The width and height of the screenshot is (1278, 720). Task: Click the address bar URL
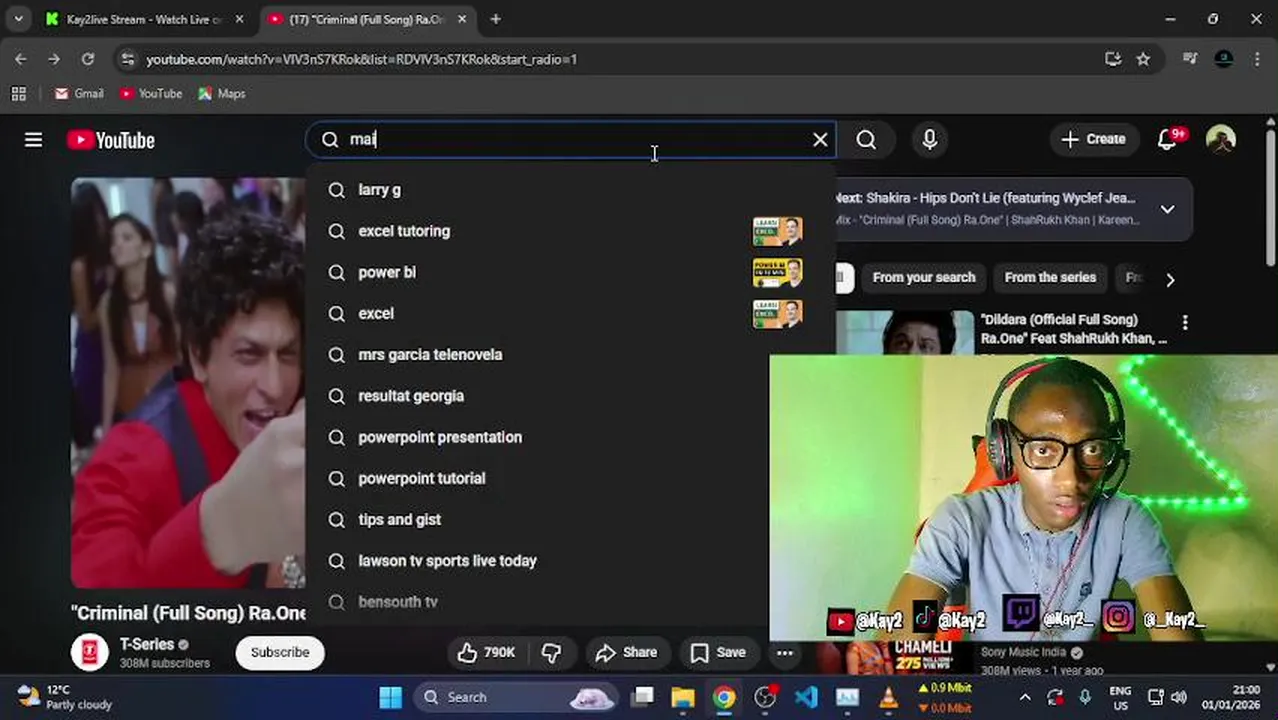pos(362,60)
